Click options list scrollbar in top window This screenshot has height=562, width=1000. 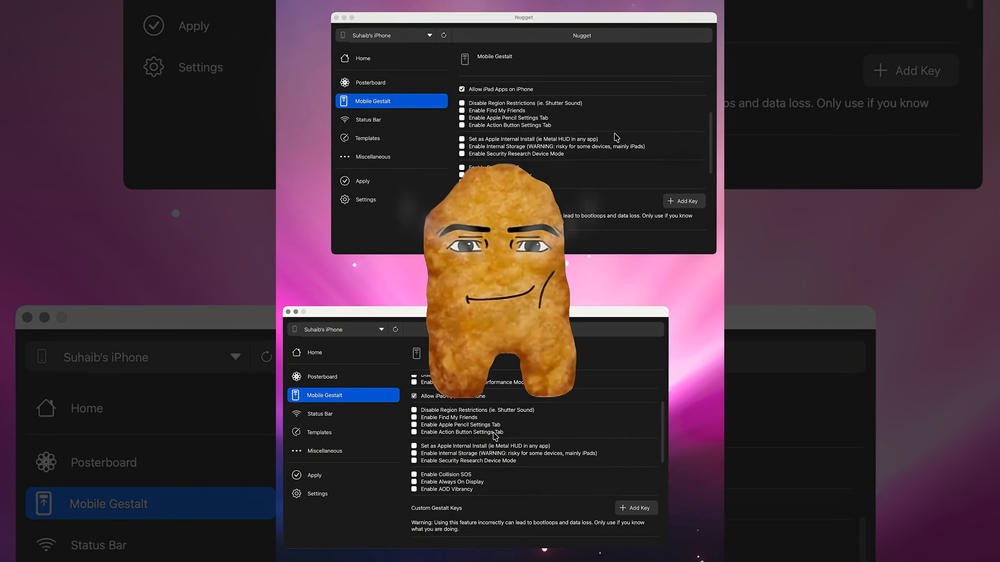pos(710,142)
